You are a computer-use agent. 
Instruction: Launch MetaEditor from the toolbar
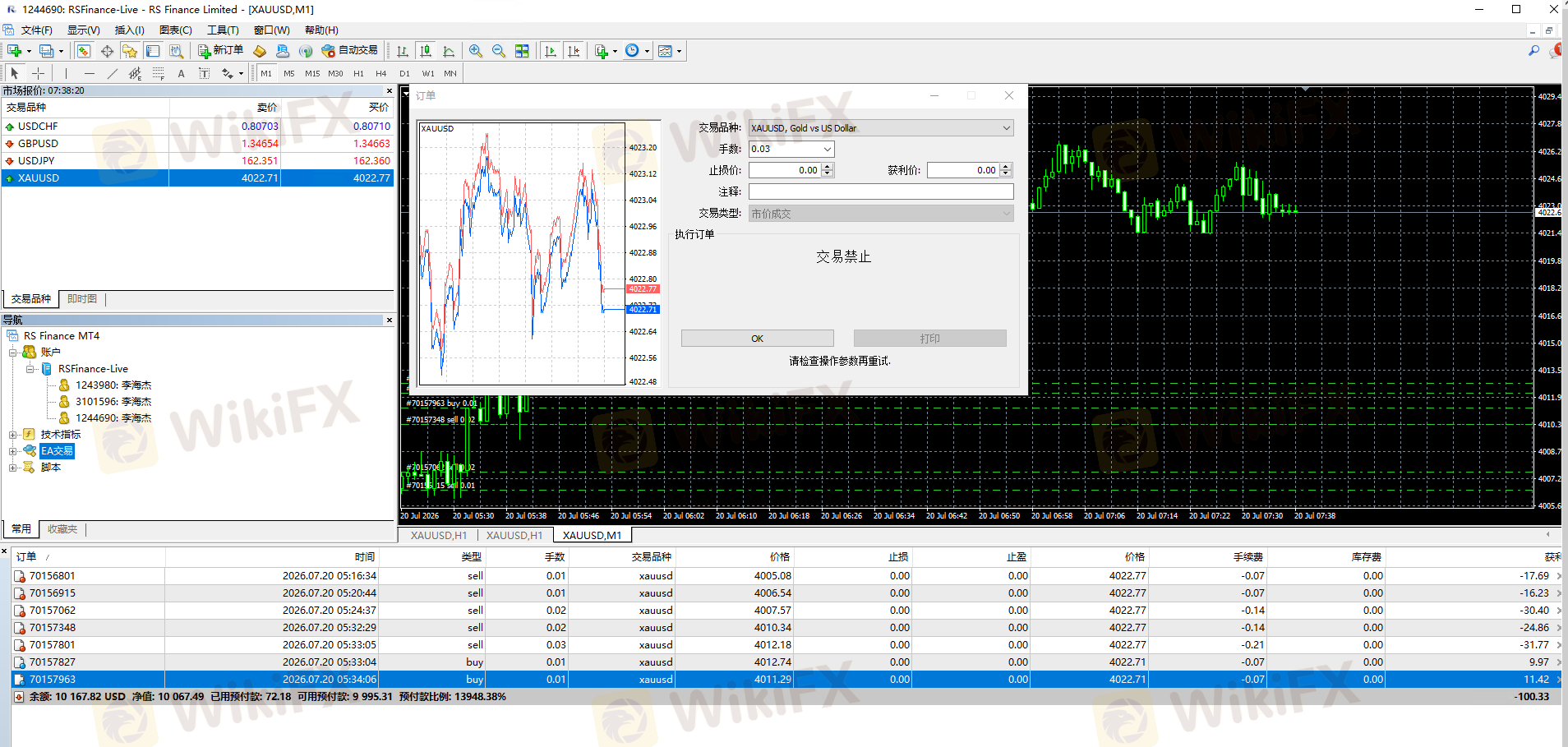pos(260,51)
